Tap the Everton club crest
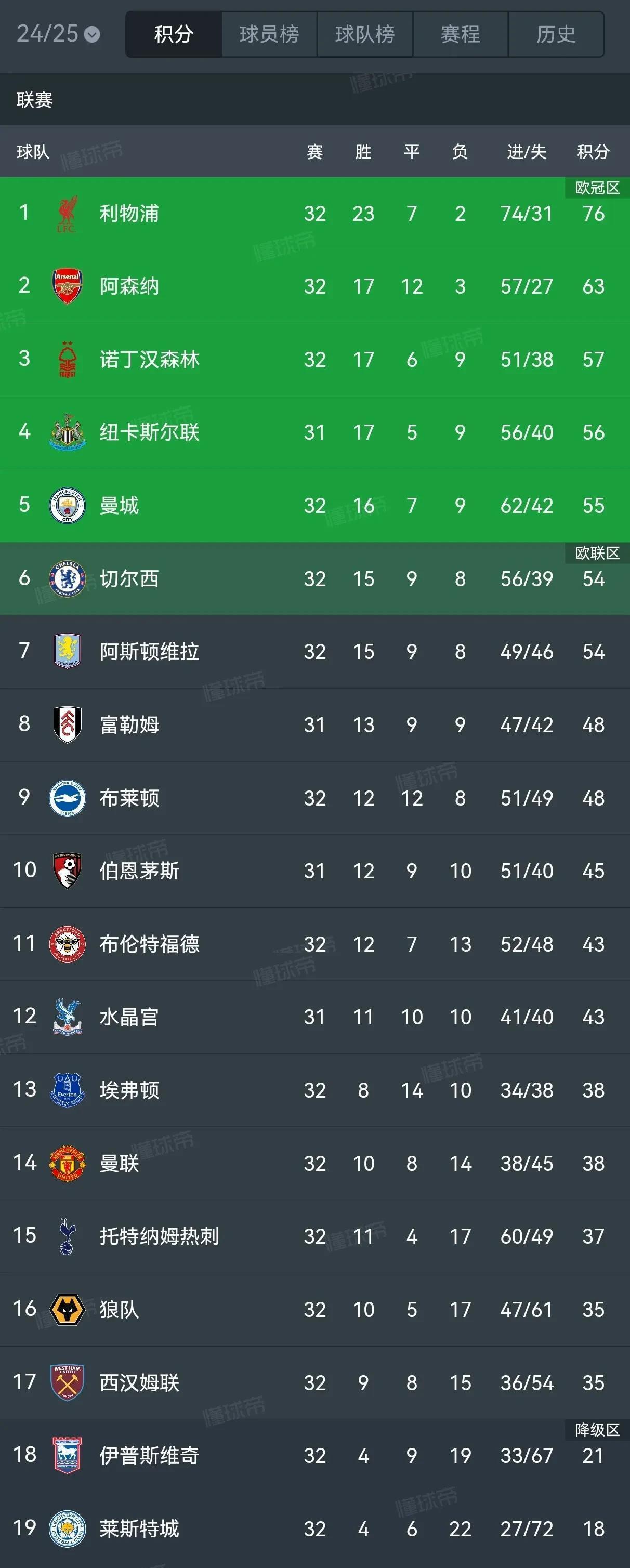Image resolution: width=630 pixels, height=1568 pixels. pos(67,1090)
